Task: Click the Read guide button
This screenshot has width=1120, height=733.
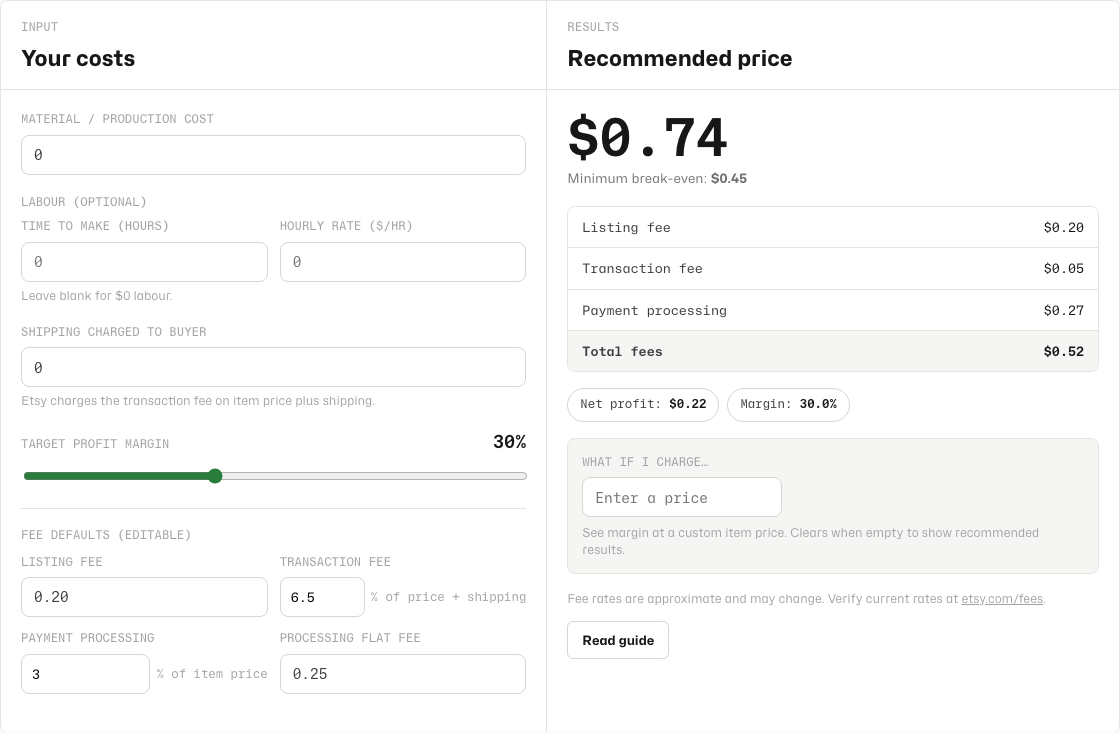Action: (x=618, y=640)
